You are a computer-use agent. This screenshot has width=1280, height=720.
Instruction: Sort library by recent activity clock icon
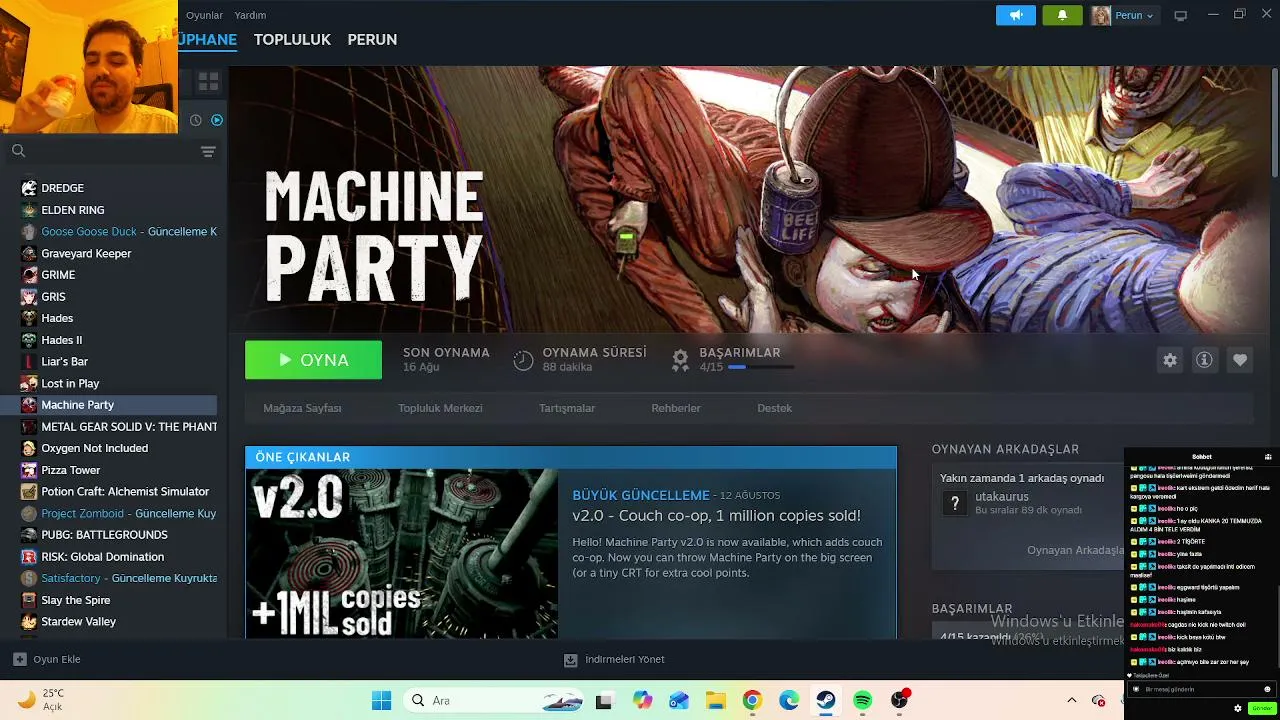[196, 120]
